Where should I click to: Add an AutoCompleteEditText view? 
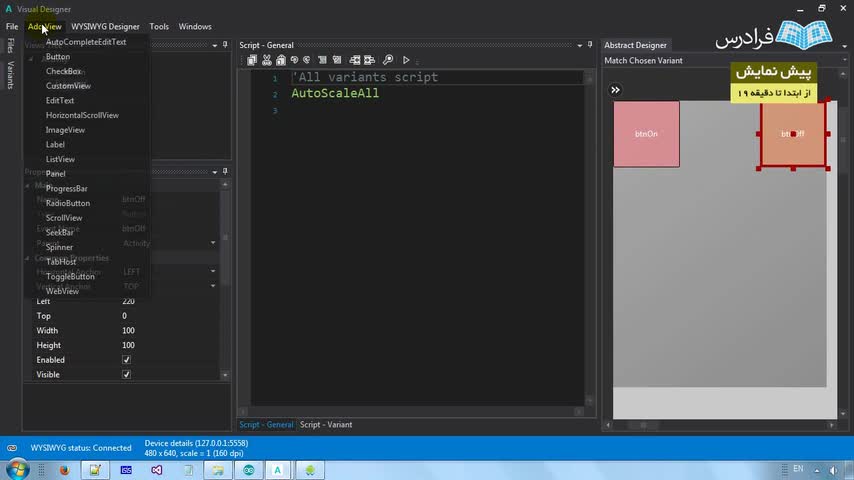pyautogui.click(x=86, y=42)
